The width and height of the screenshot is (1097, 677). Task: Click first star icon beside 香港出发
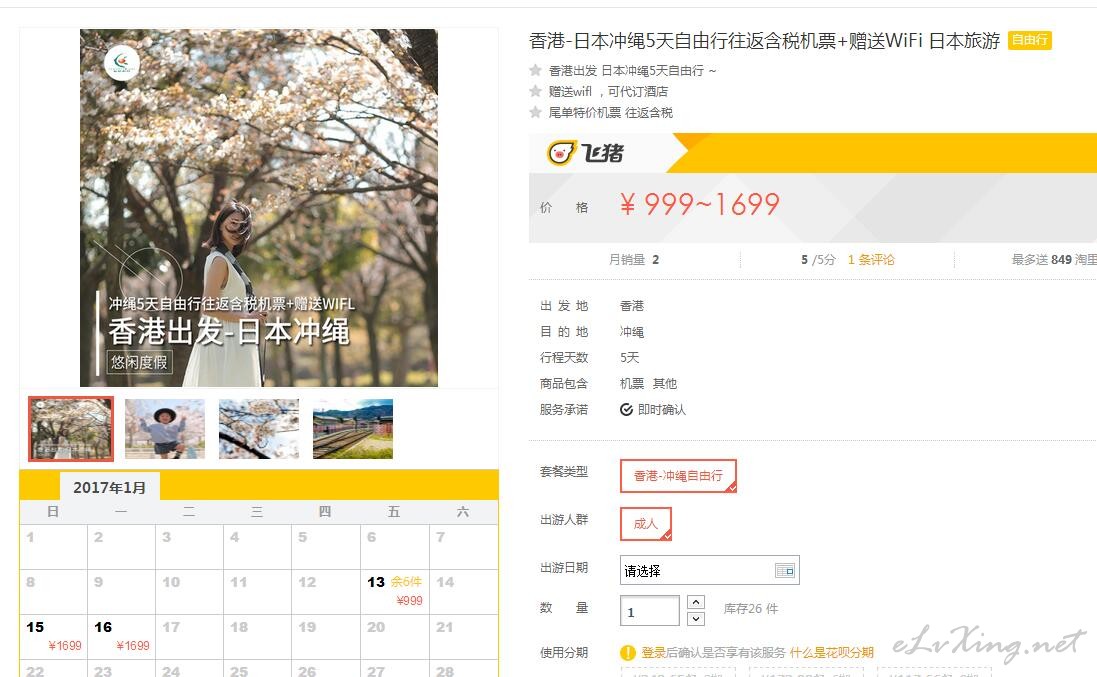[x=535, y=70]
